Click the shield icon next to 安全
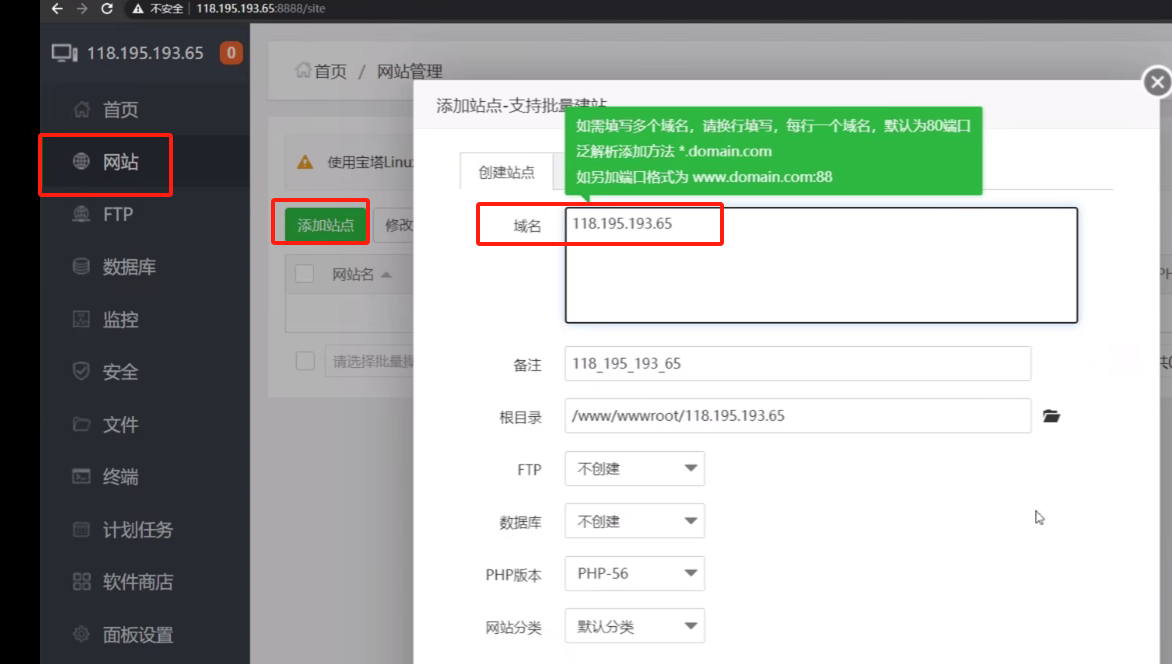This screenshot has width=1172, height=664. click(x=81, y=371)
